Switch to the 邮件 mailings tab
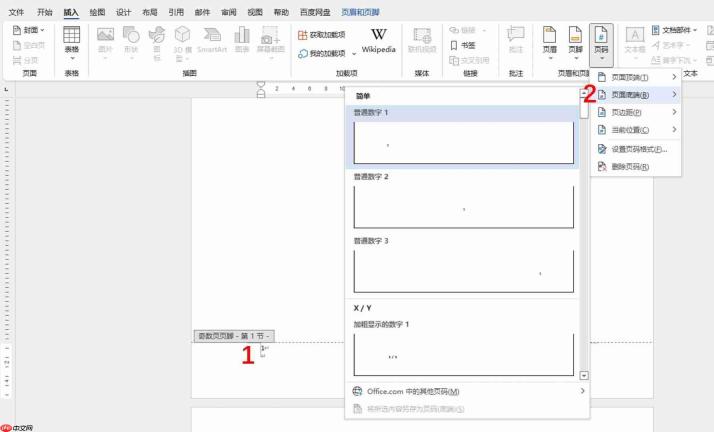This screenshot has height=432, width=714. (202, 12)
